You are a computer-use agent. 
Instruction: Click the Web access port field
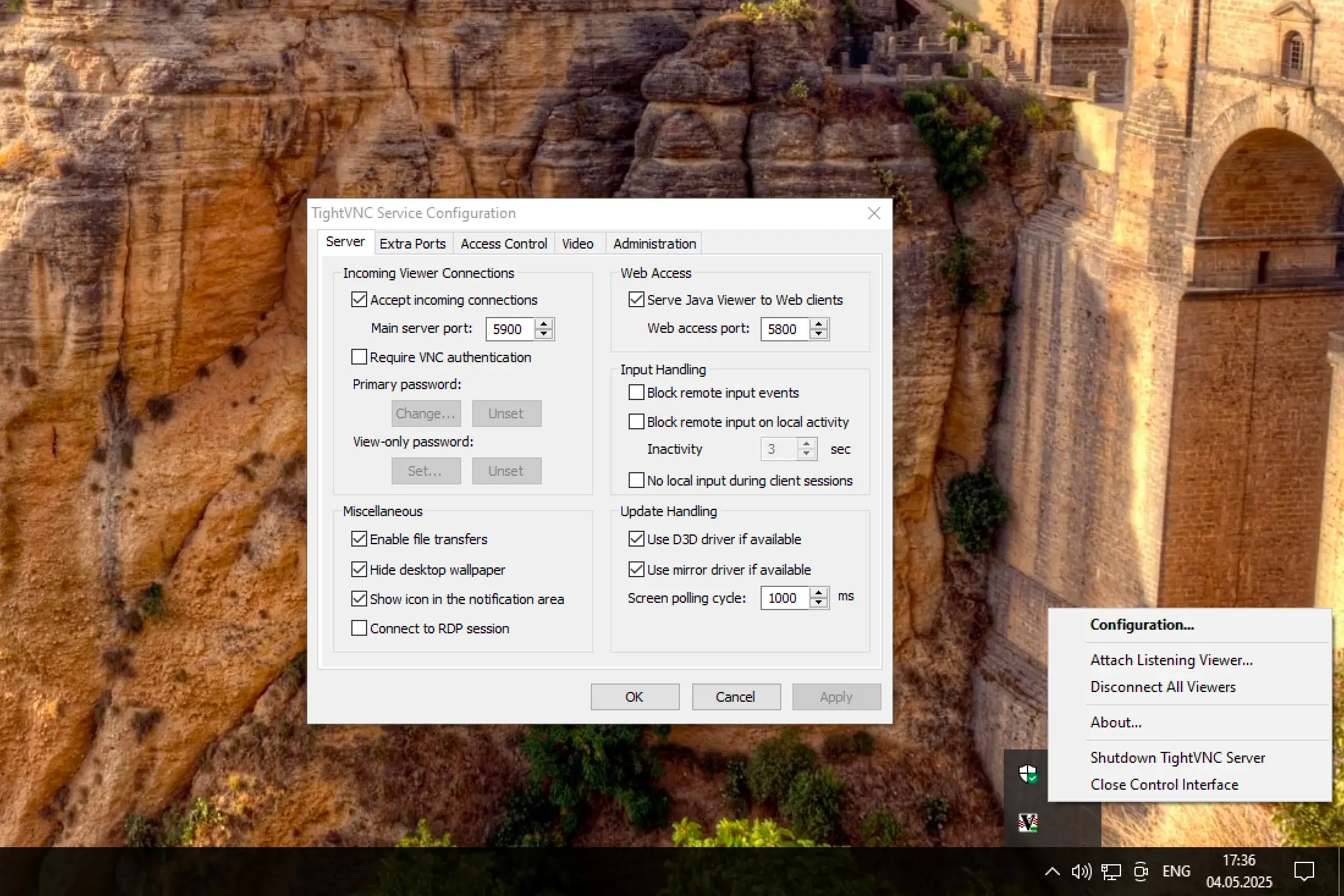tap(785, 329)
